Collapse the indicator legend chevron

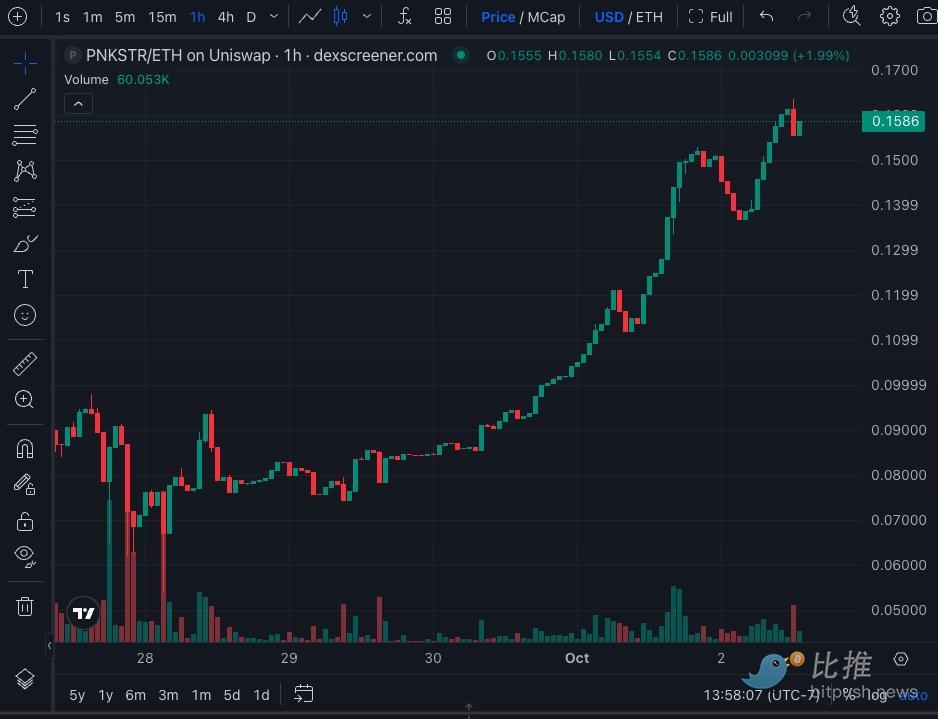78,103
